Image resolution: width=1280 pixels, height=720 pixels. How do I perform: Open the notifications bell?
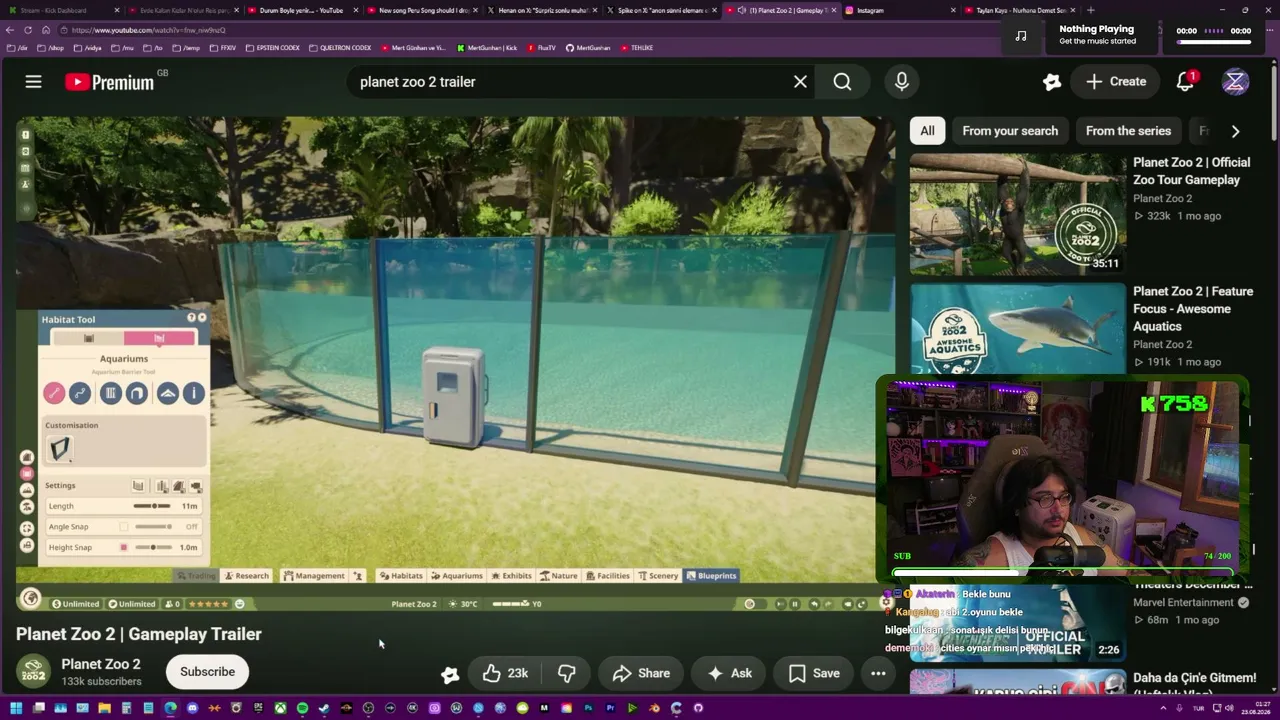pyautogui.click(x=1185, y=82)
